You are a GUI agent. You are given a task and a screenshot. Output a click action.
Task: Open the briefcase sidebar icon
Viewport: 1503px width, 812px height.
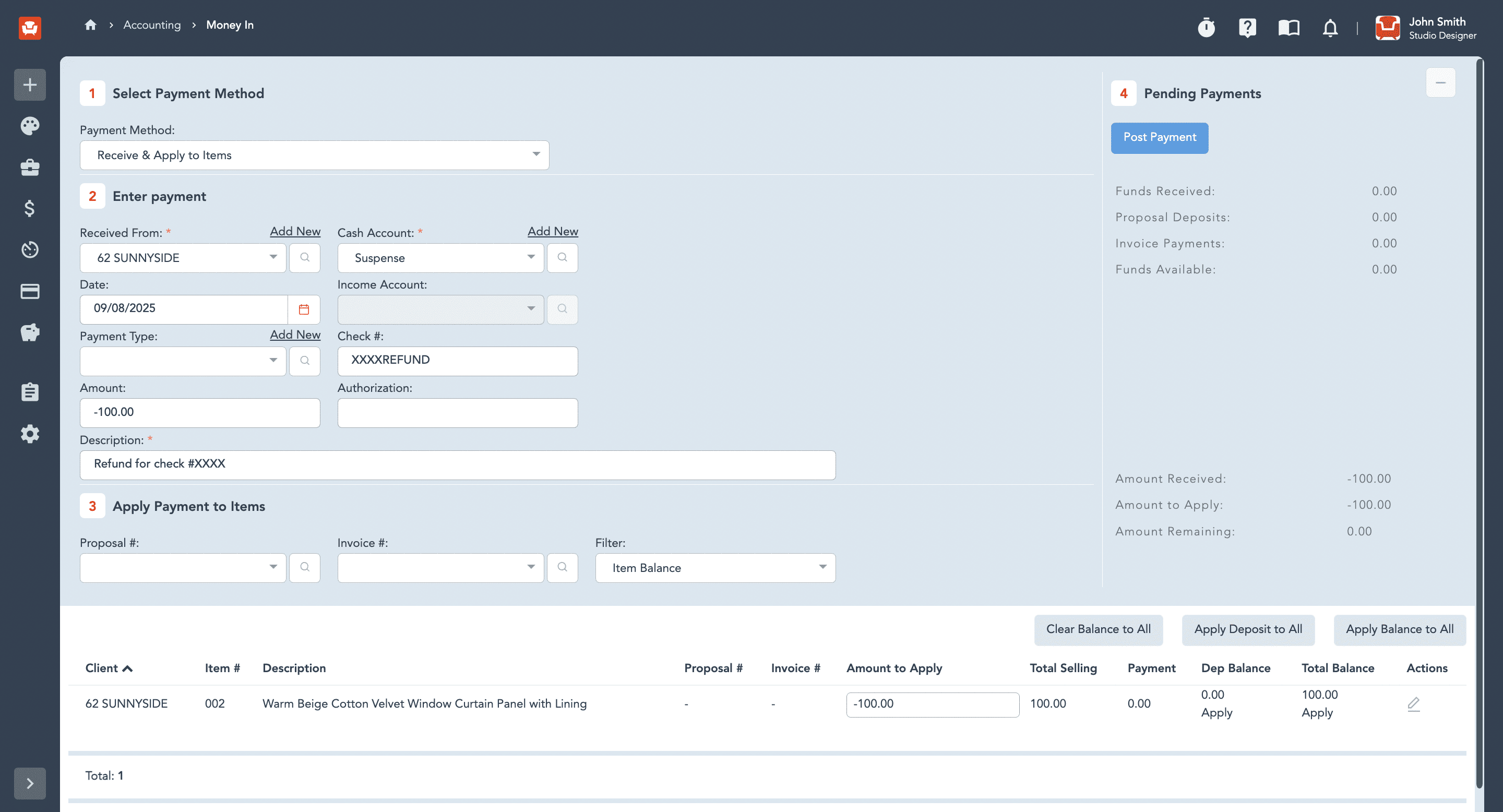pos(30,168)
